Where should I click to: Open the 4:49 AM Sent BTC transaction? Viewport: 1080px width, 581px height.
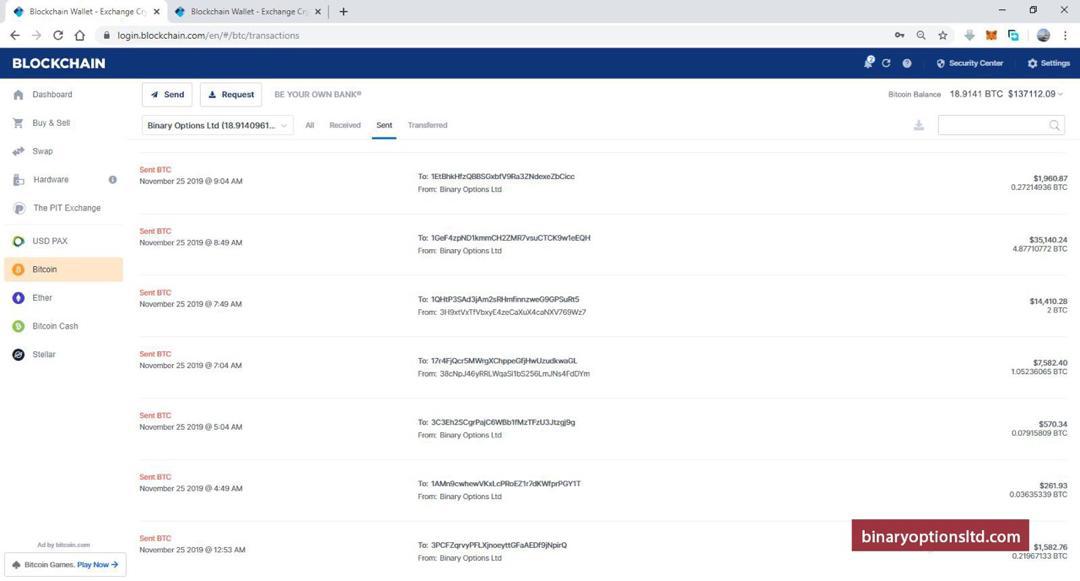[603, 489]
